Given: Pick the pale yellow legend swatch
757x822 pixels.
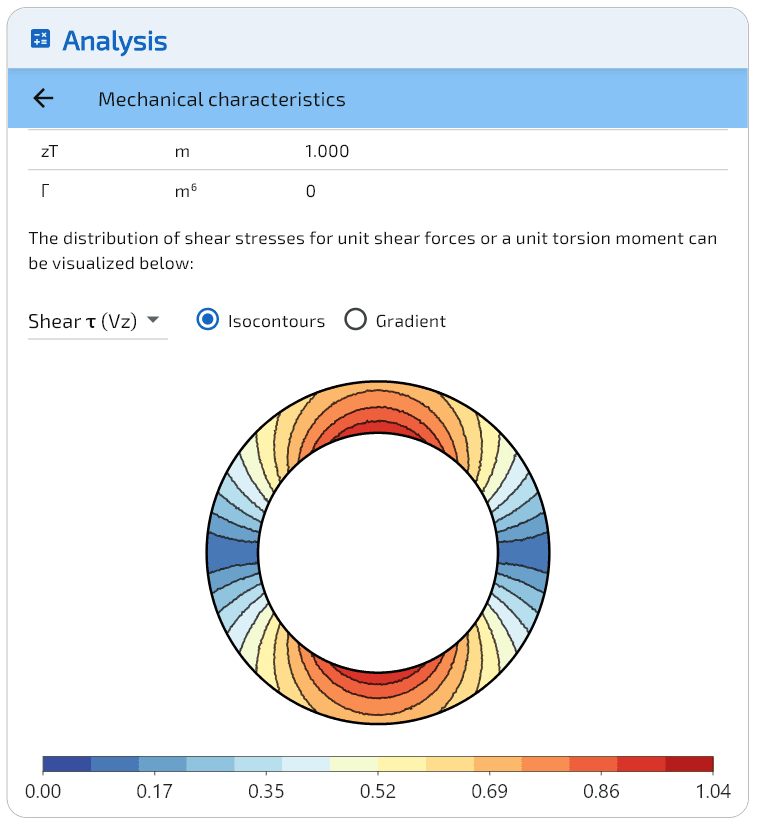Looking at the screenshot, I should point(402,764).
